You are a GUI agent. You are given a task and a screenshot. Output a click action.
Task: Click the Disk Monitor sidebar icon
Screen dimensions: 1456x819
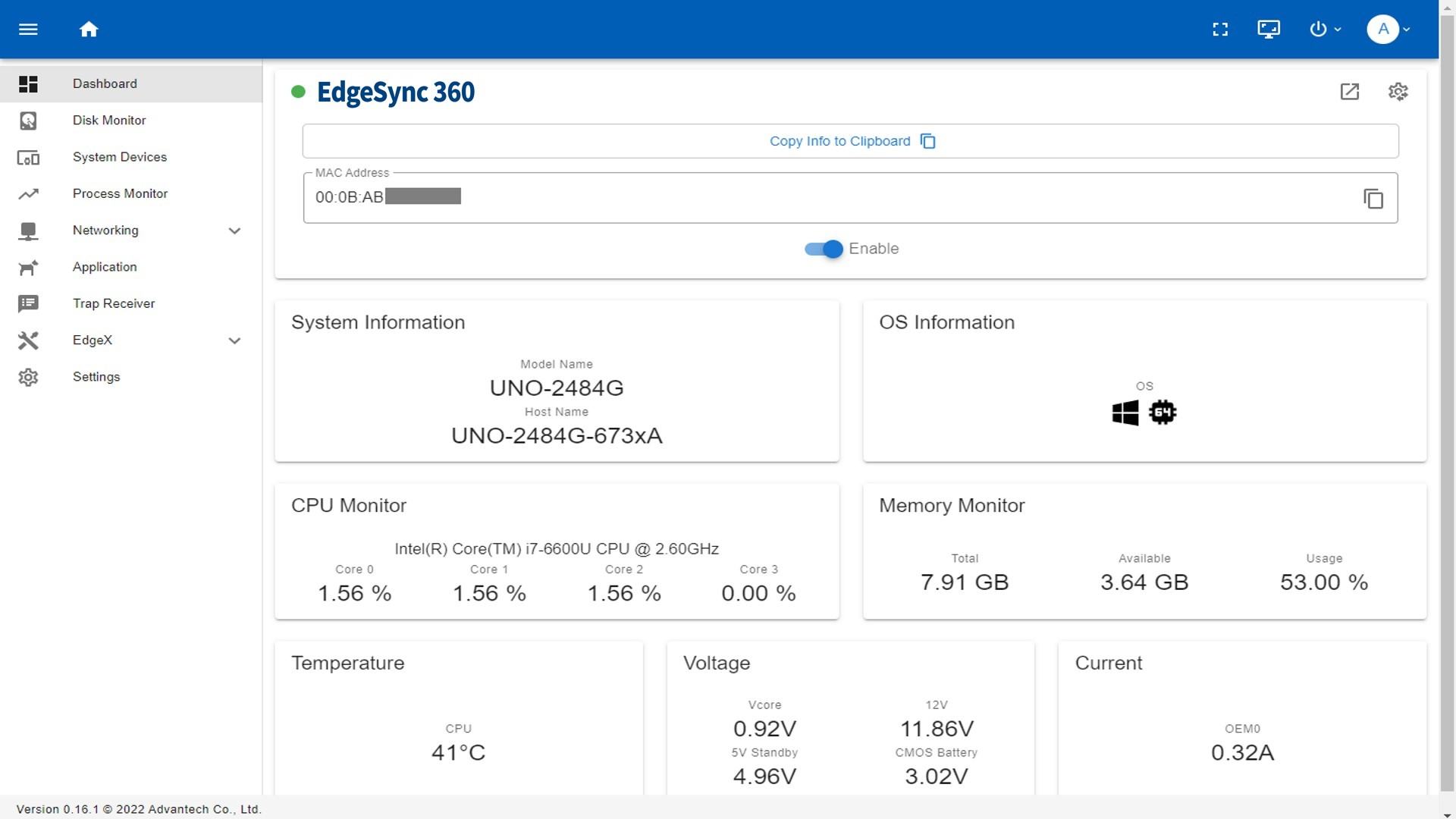click(x=28, y=121)
